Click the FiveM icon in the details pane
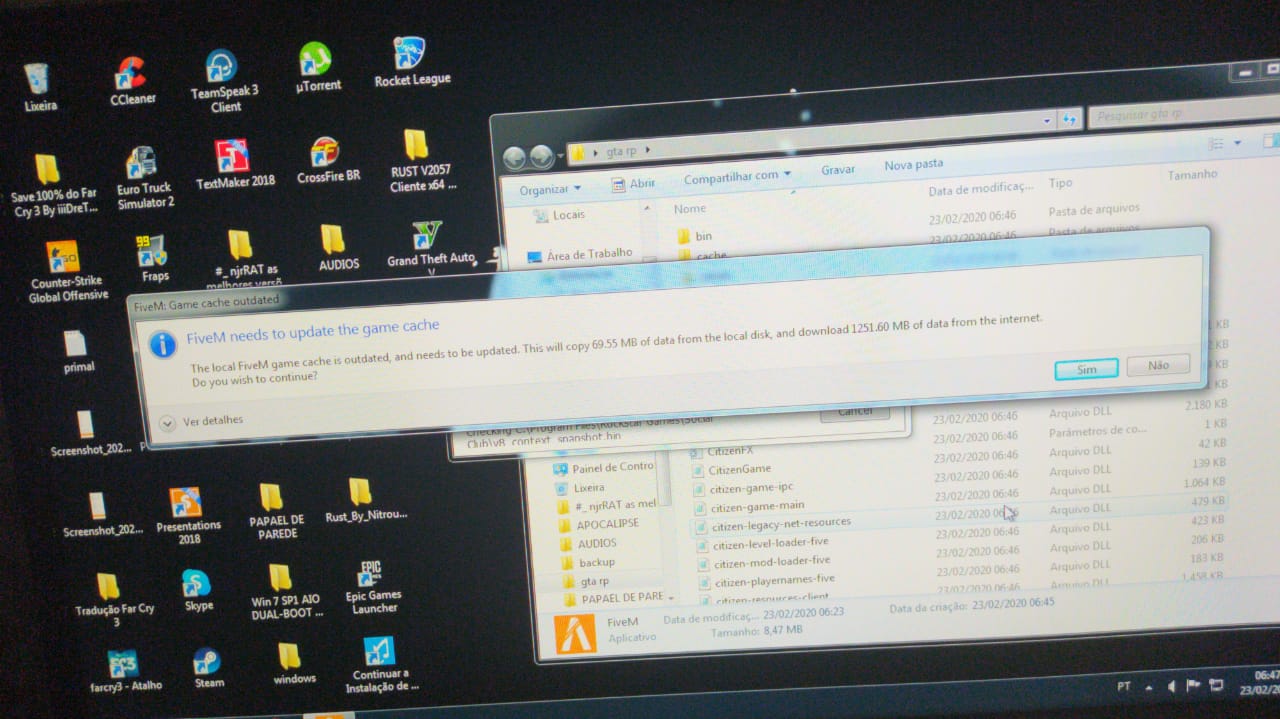 [x=575, y=634]
